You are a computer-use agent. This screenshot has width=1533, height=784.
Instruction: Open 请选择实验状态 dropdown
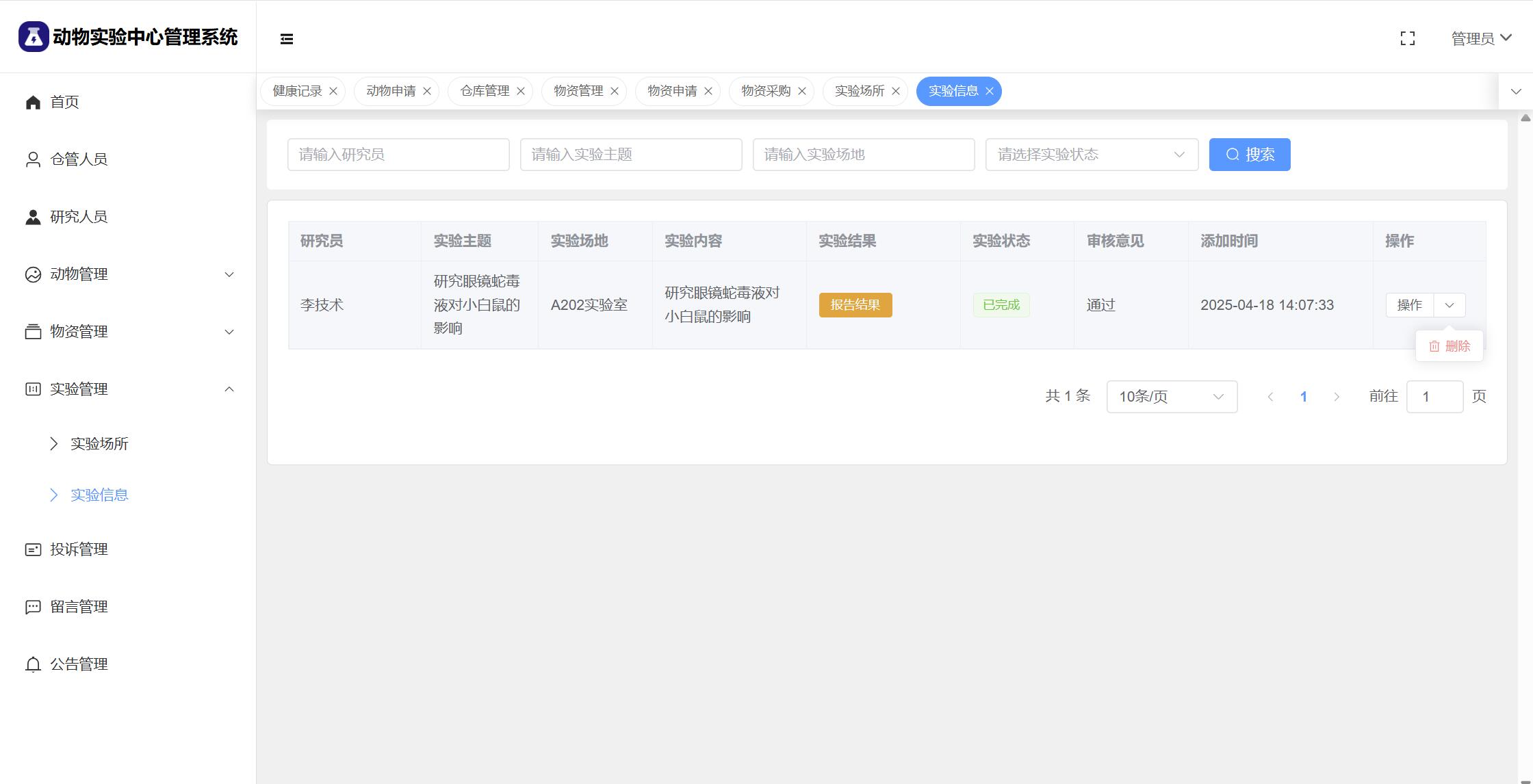(x=1091, y=155)
